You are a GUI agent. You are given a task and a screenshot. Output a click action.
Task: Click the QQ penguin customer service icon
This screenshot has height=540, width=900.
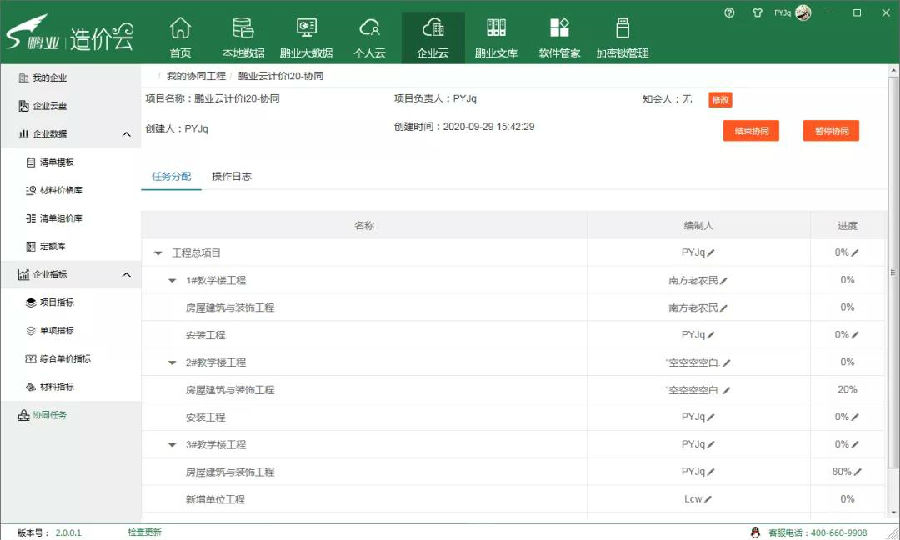[x=756, y=532]
